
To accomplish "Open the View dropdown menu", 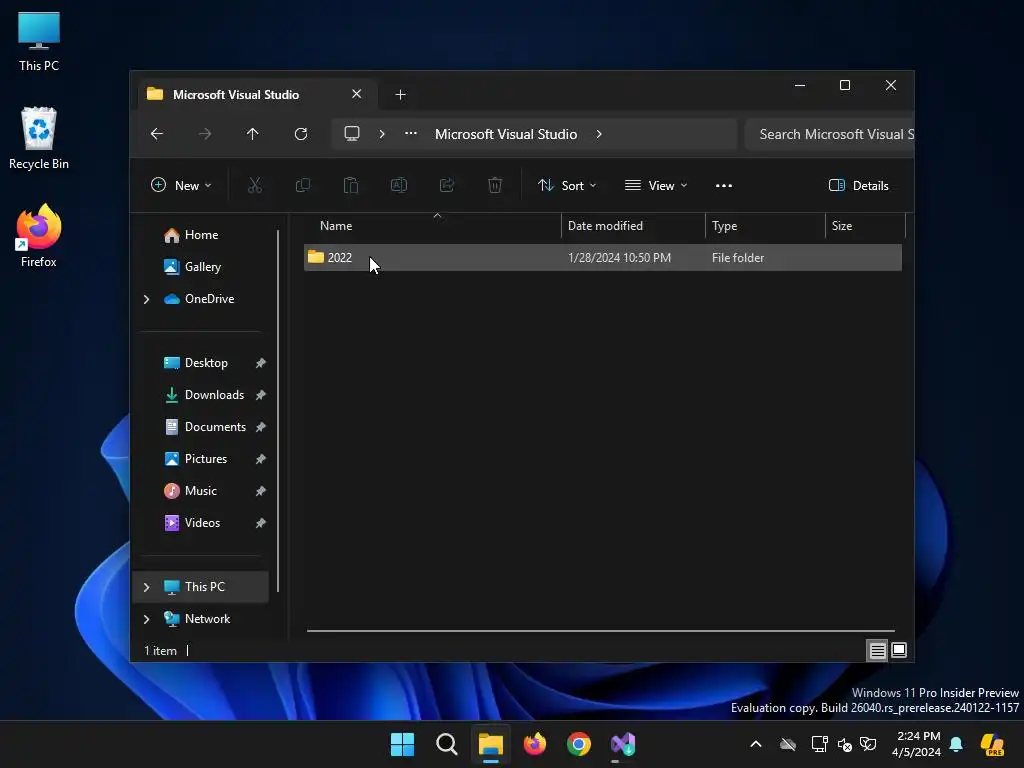I will click(x=656, y=185).
